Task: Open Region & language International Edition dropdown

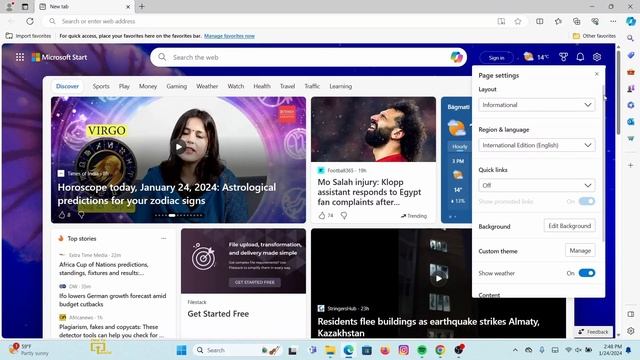Action: click(x=537, y=145)
